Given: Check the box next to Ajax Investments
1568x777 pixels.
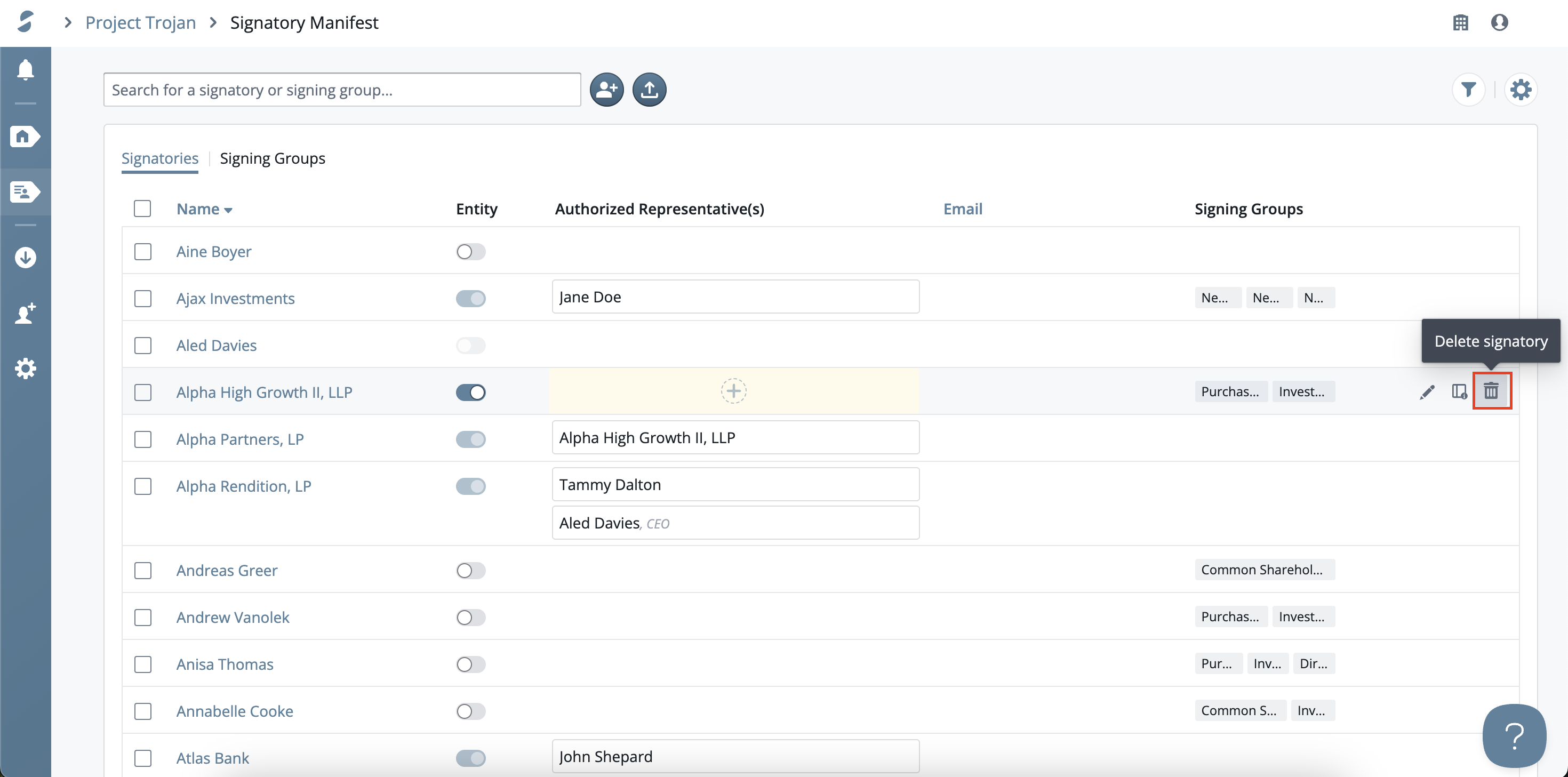Looking at the screenshot, I should [x=143, y=298].
